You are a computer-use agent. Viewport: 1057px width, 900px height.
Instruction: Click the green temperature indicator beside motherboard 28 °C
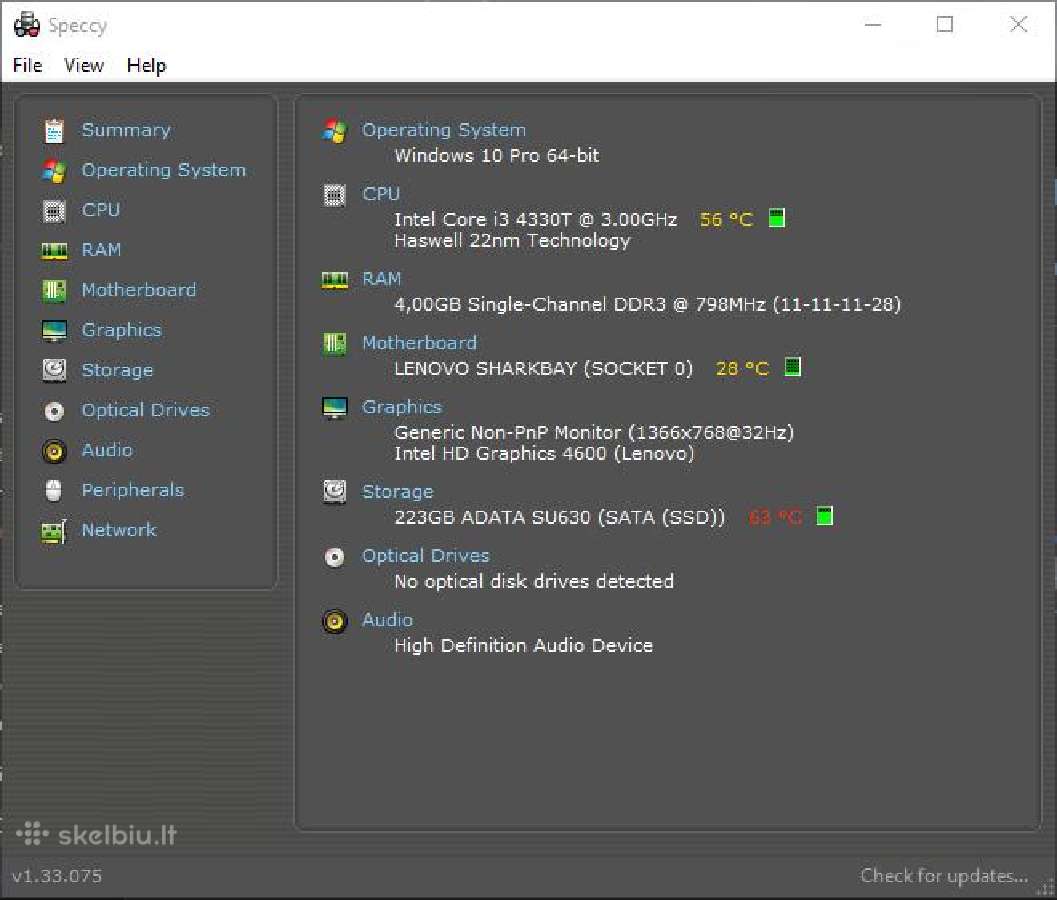[793, 367]
